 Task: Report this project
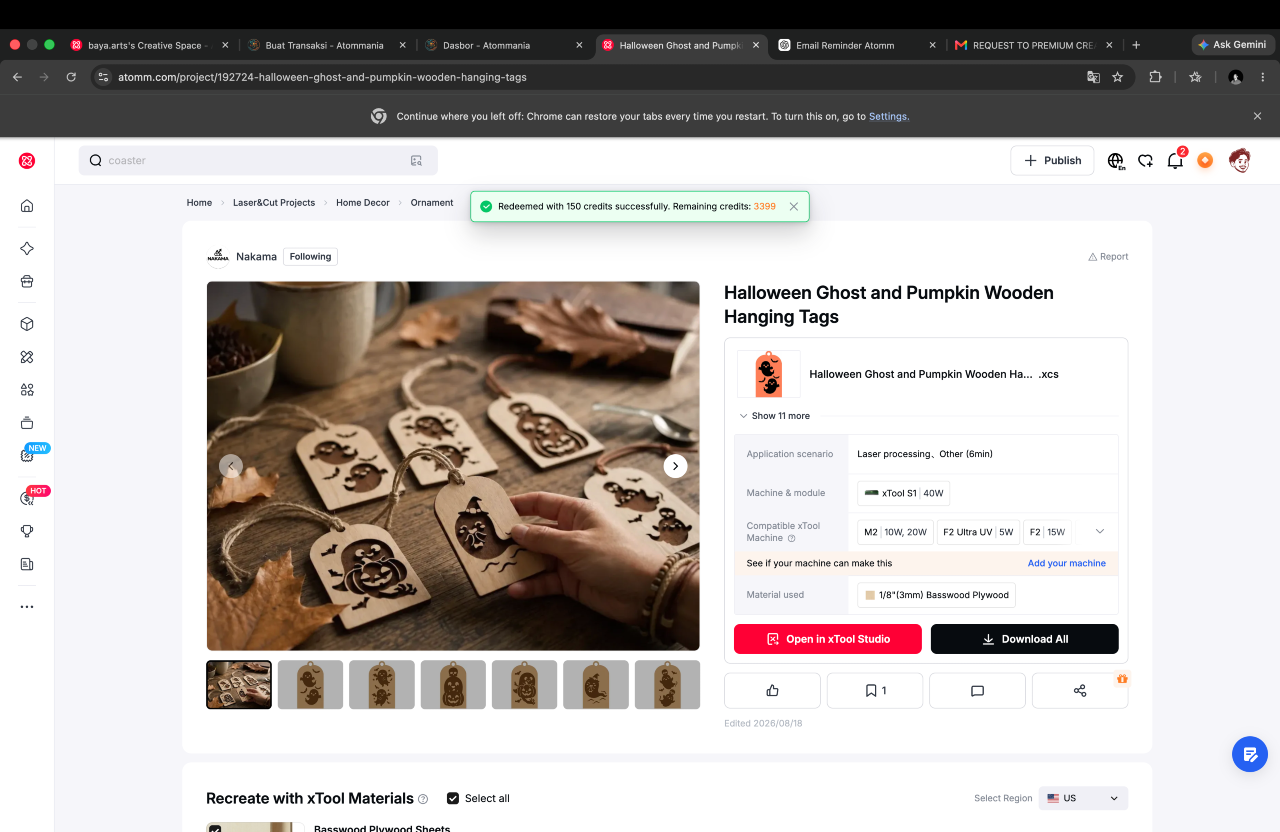pos(1108,257)
